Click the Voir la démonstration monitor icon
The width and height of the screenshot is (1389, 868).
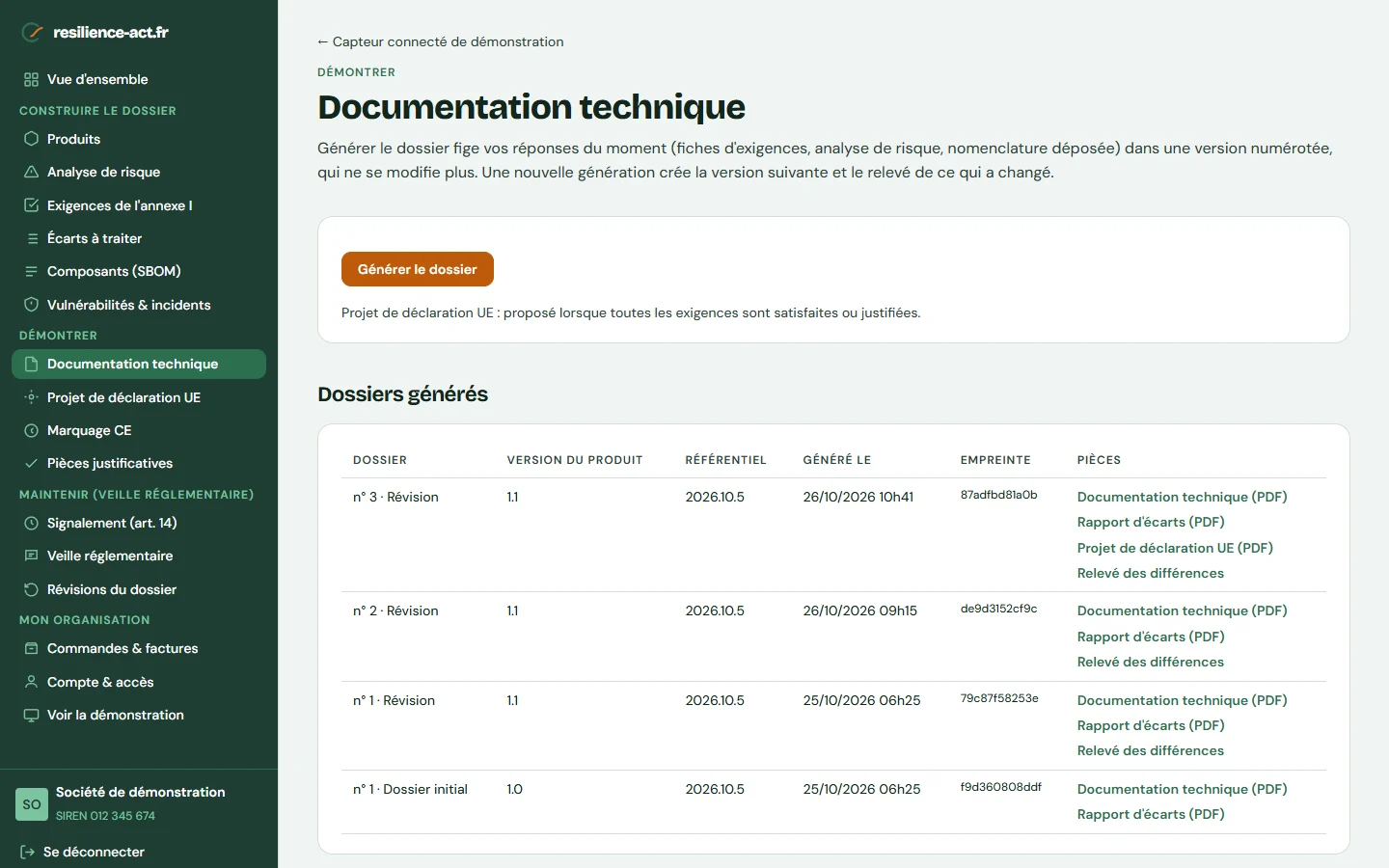pyautogui.click(x=31, y=715)
